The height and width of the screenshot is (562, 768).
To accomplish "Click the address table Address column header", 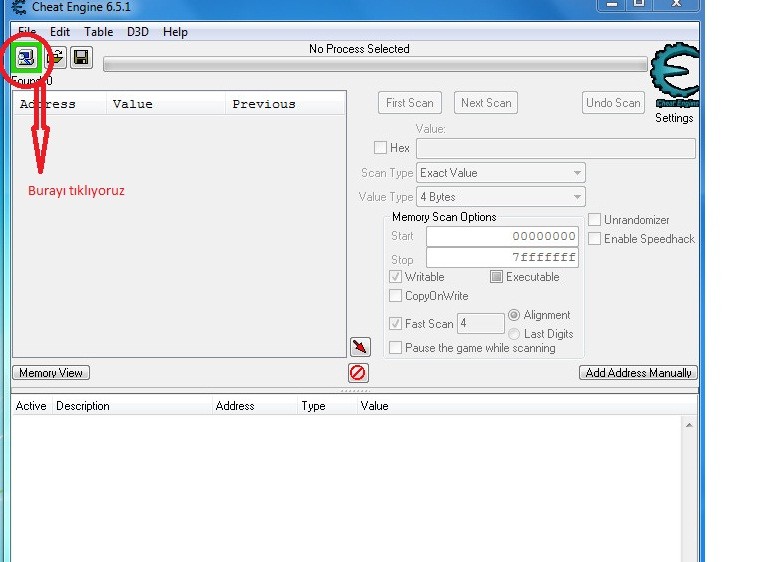I will tap(255, 406).
